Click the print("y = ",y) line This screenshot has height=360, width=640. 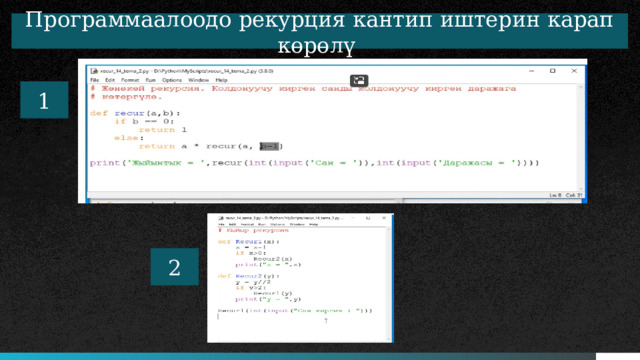(x=268, y=299)
